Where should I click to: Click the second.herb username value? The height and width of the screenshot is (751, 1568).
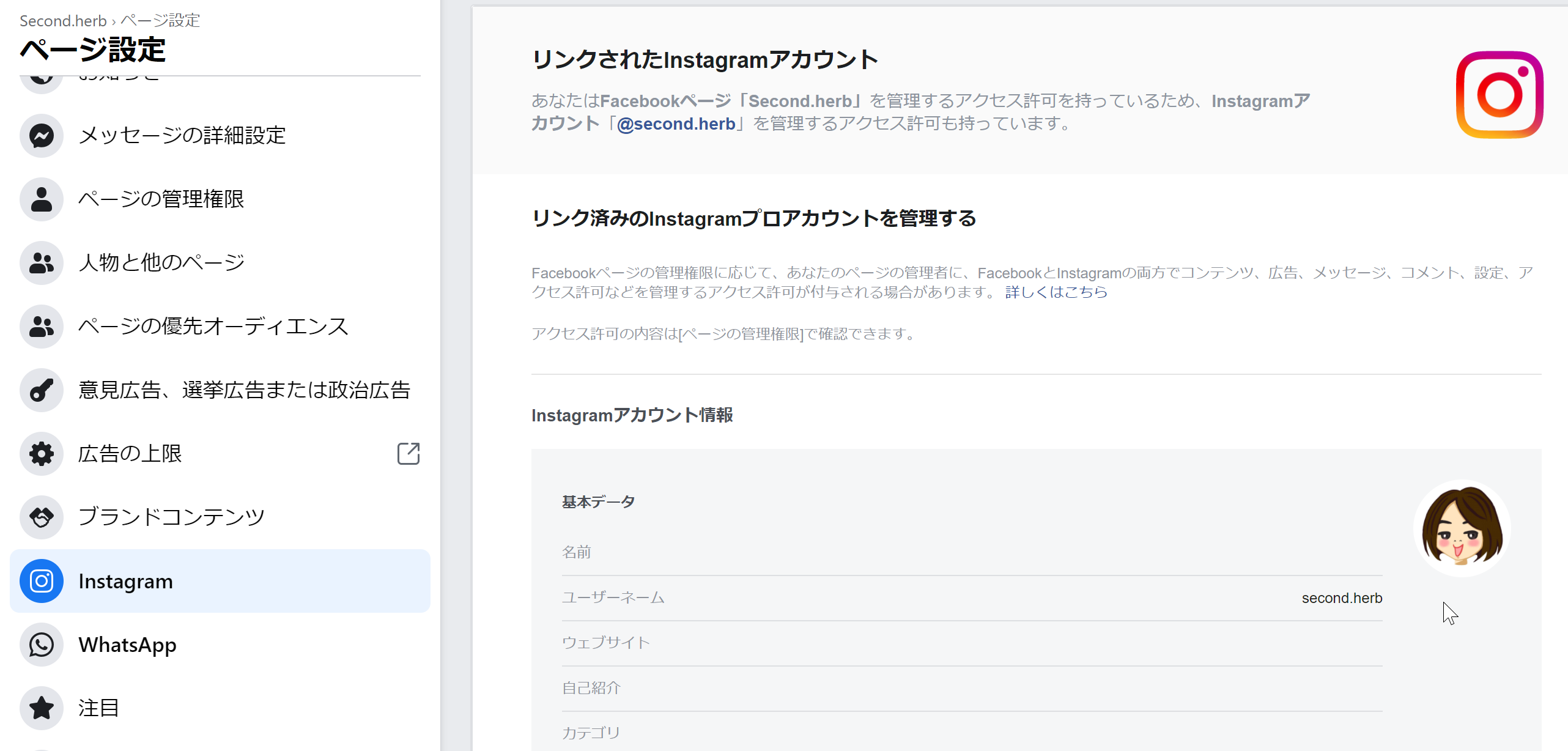click(x=1342, y=598)
